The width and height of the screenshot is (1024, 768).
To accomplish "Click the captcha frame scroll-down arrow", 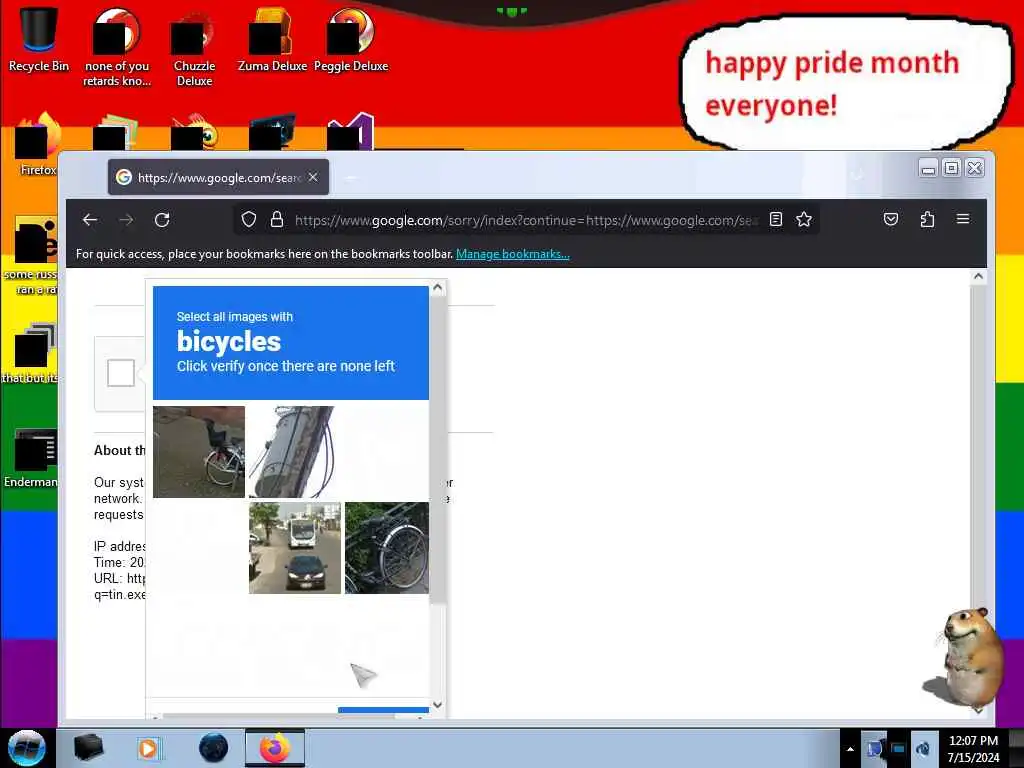I will click(438, 705).
